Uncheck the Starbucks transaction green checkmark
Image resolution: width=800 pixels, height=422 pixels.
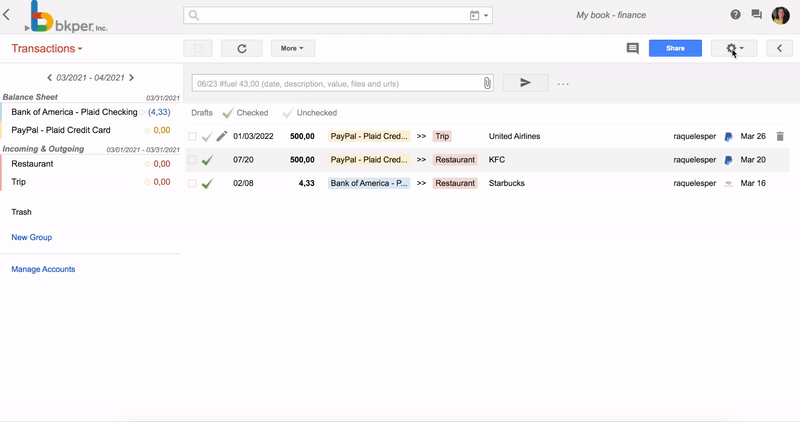(x=207, y=184)
